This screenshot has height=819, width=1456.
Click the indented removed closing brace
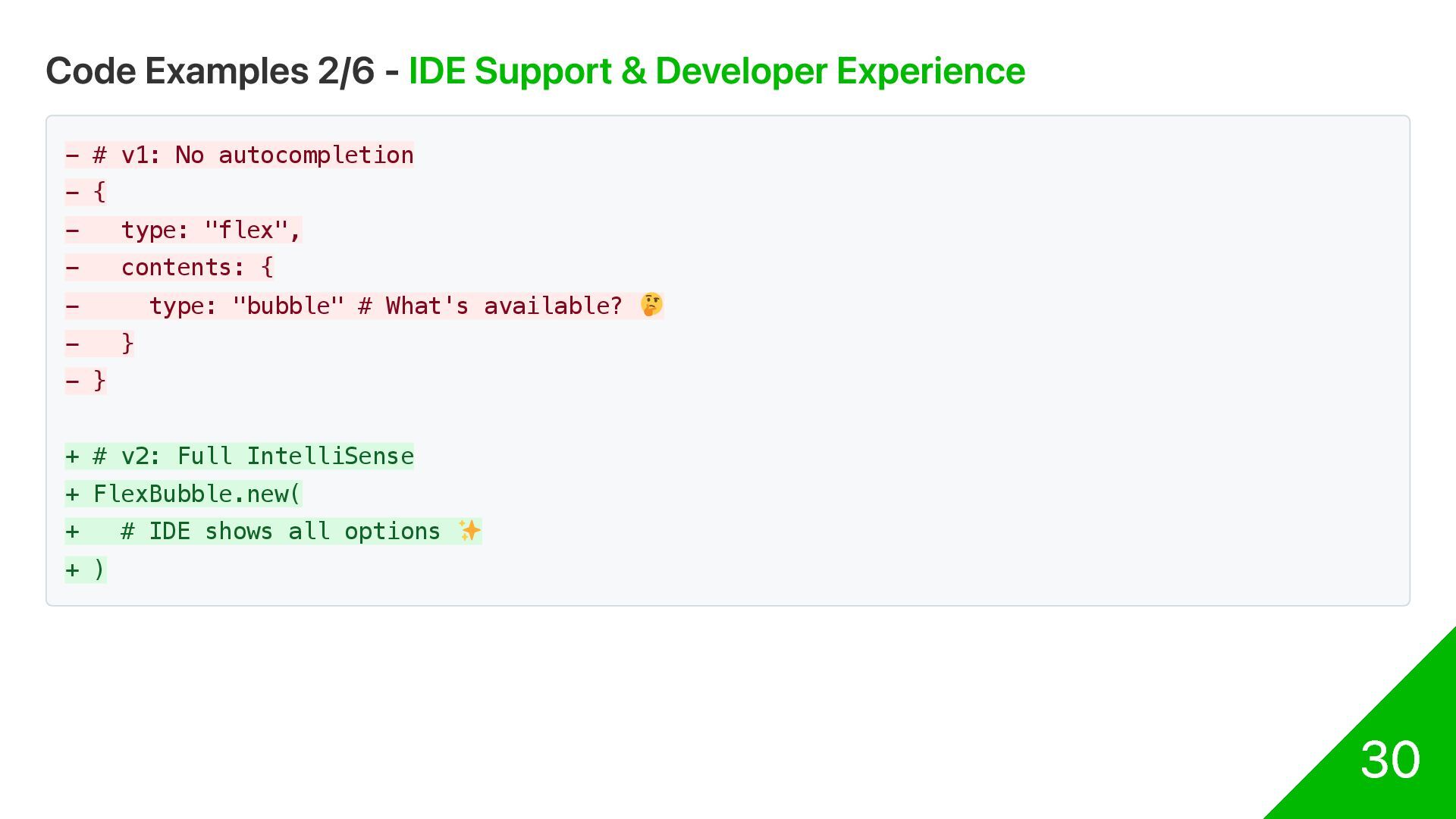[x=127, y=343]
